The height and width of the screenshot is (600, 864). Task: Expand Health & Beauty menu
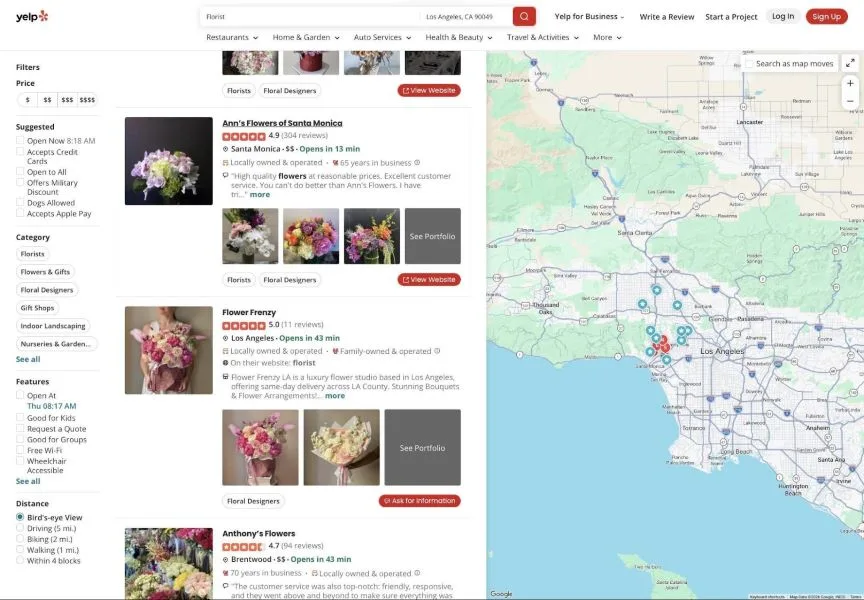point(458,37)
